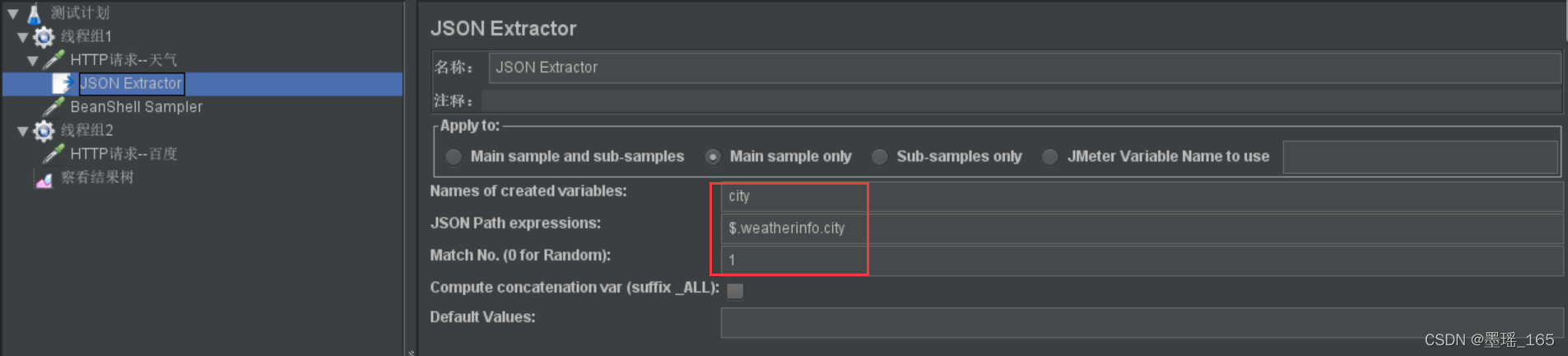Collapse the 测试计划 root node
The image size is (1568, 356).
[13, 13]
